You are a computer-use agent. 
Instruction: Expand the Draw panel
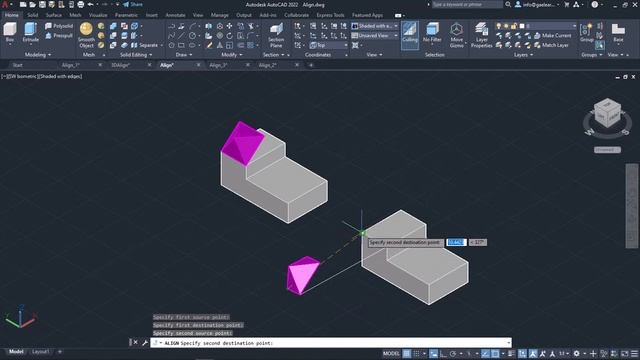click(184, 55)
